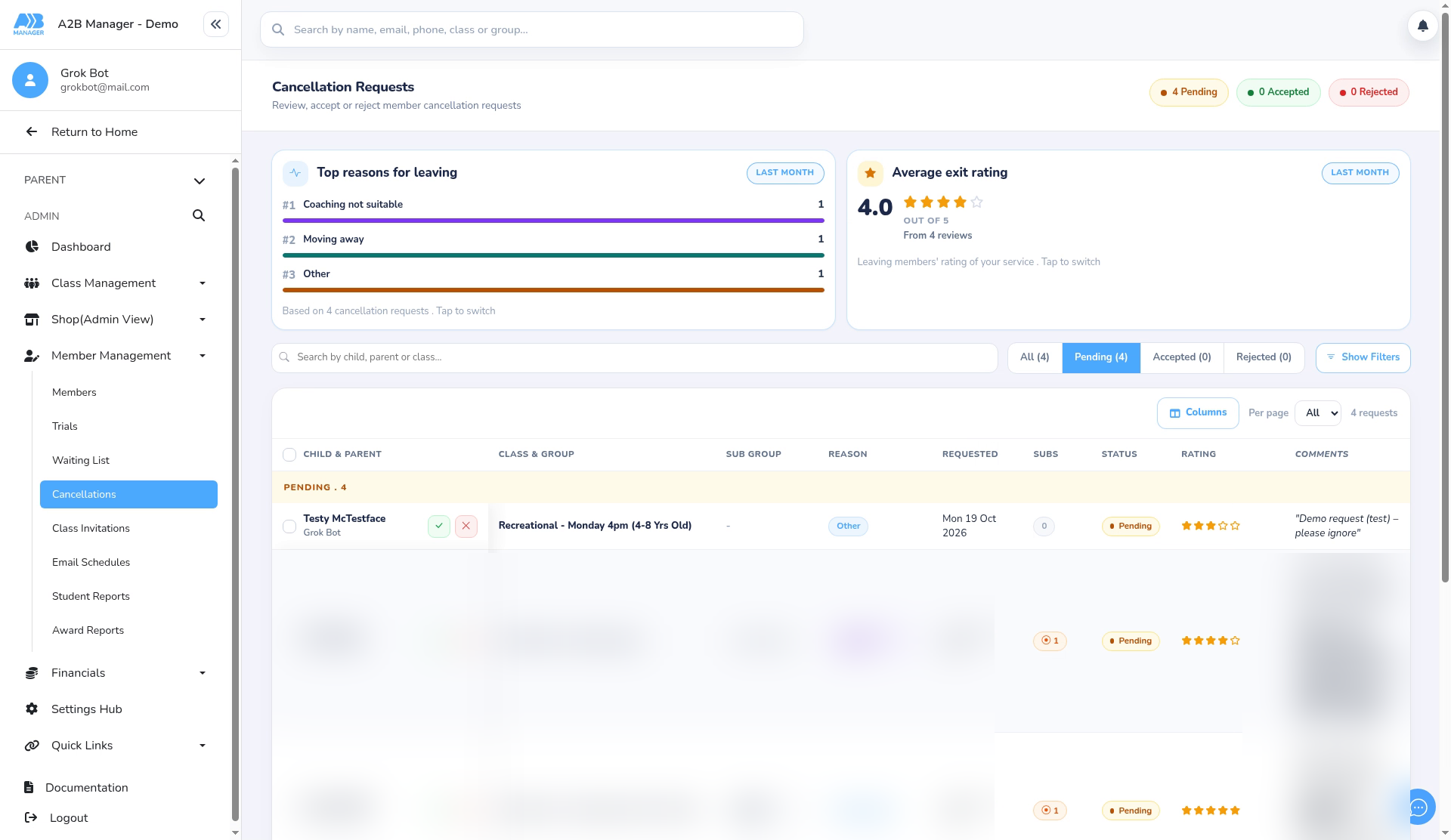The width and height of the screenshot is (1451, 840).
Task: Expand the Class Management submenu
Action: pyautogui.click(x=203, y=283)
